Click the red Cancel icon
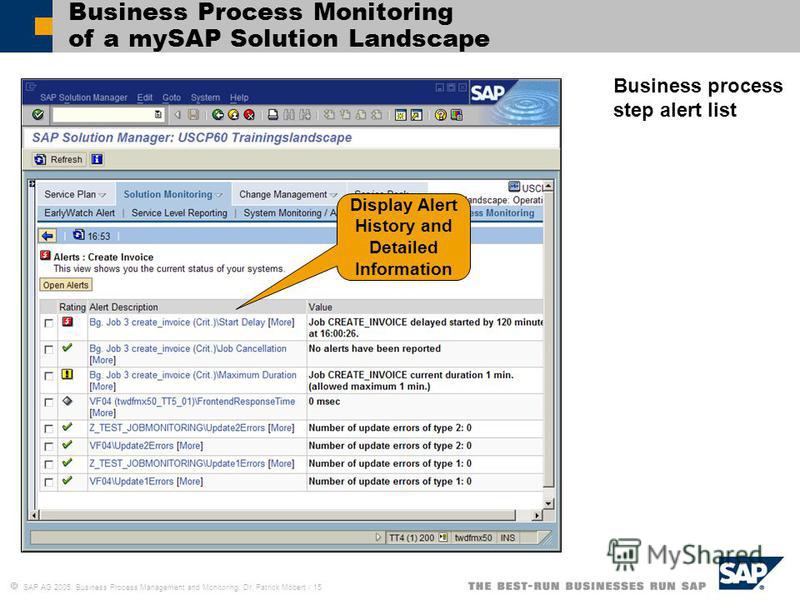Viewport: 800px width, 600px height. [x=249, y=115]
